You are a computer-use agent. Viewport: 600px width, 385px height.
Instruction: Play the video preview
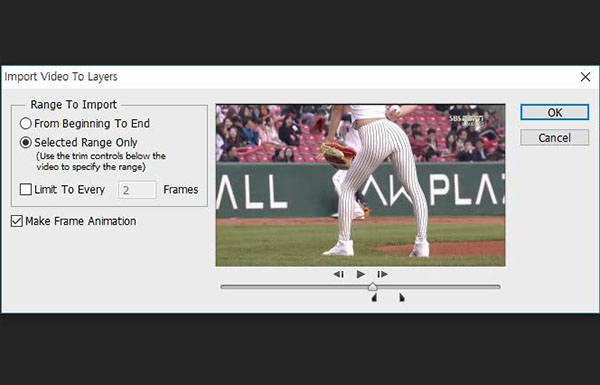click(x=360, y=274)
